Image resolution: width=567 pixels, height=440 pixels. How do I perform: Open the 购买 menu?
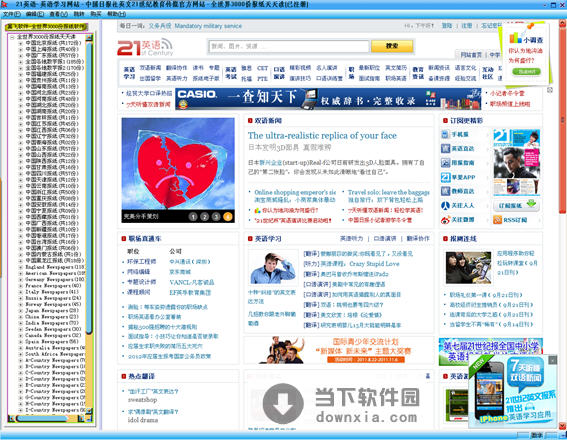tap(96, 14)
